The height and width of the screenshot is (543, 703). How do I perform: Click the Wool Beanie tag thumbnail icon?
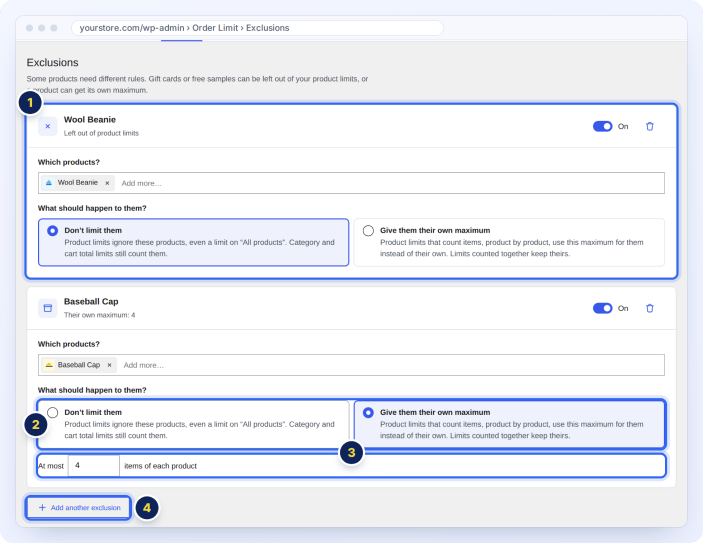tap(49, 182)
